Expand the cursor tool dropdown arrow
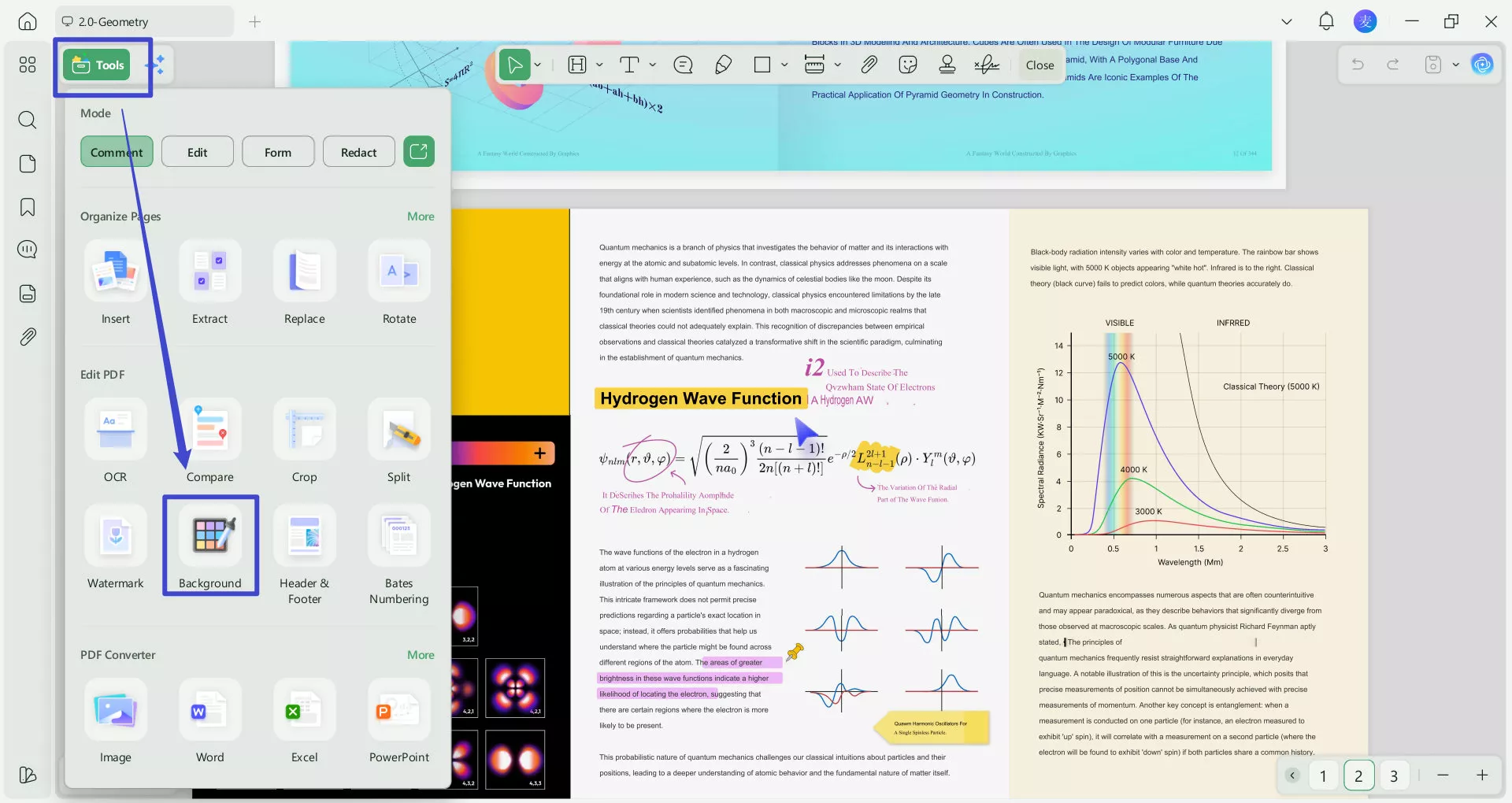The width and height of the screenshot is (1512, 803). tap(538, 65)
